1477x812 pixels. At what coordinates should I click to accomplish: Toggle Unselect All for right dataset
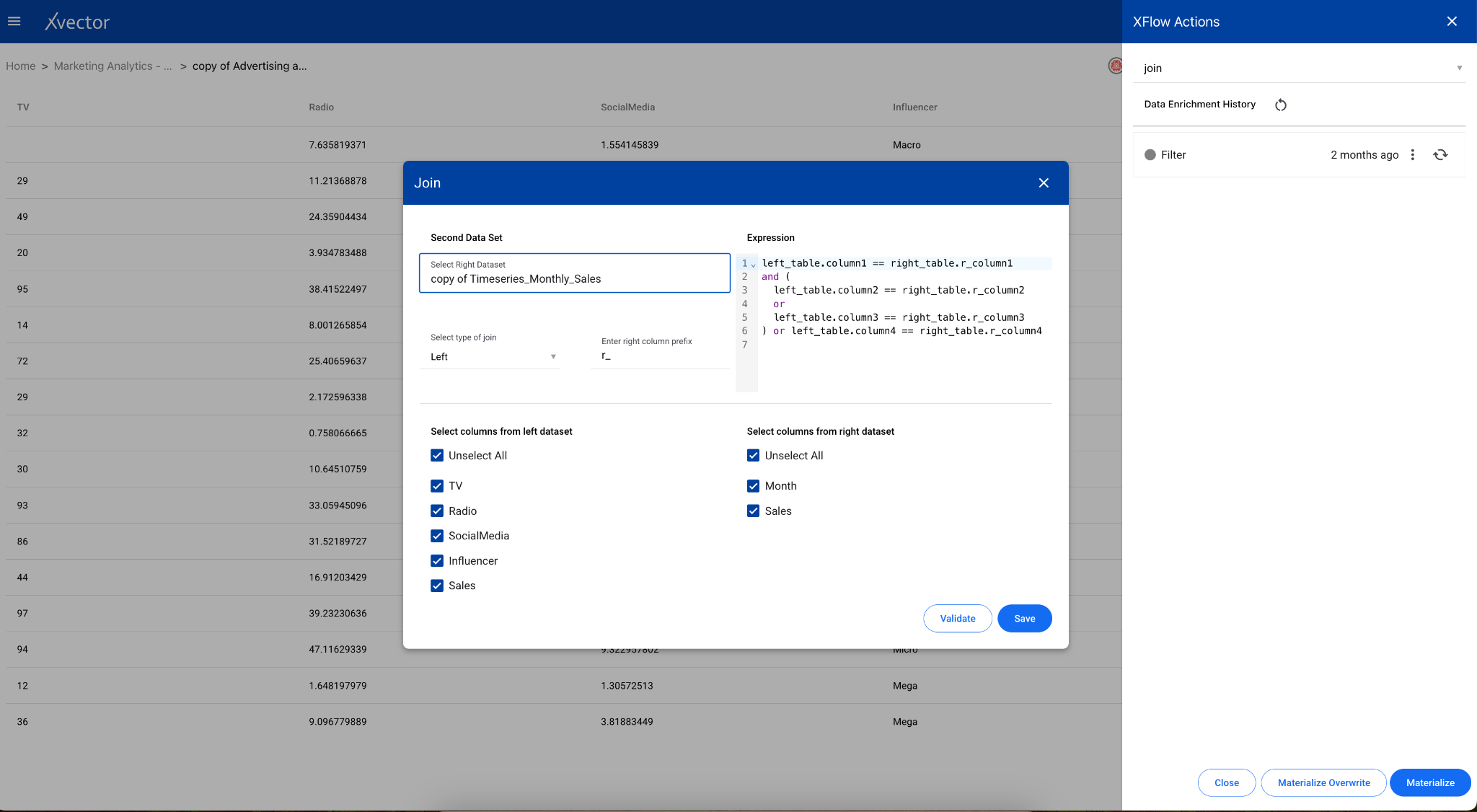(x=753, y=456)
